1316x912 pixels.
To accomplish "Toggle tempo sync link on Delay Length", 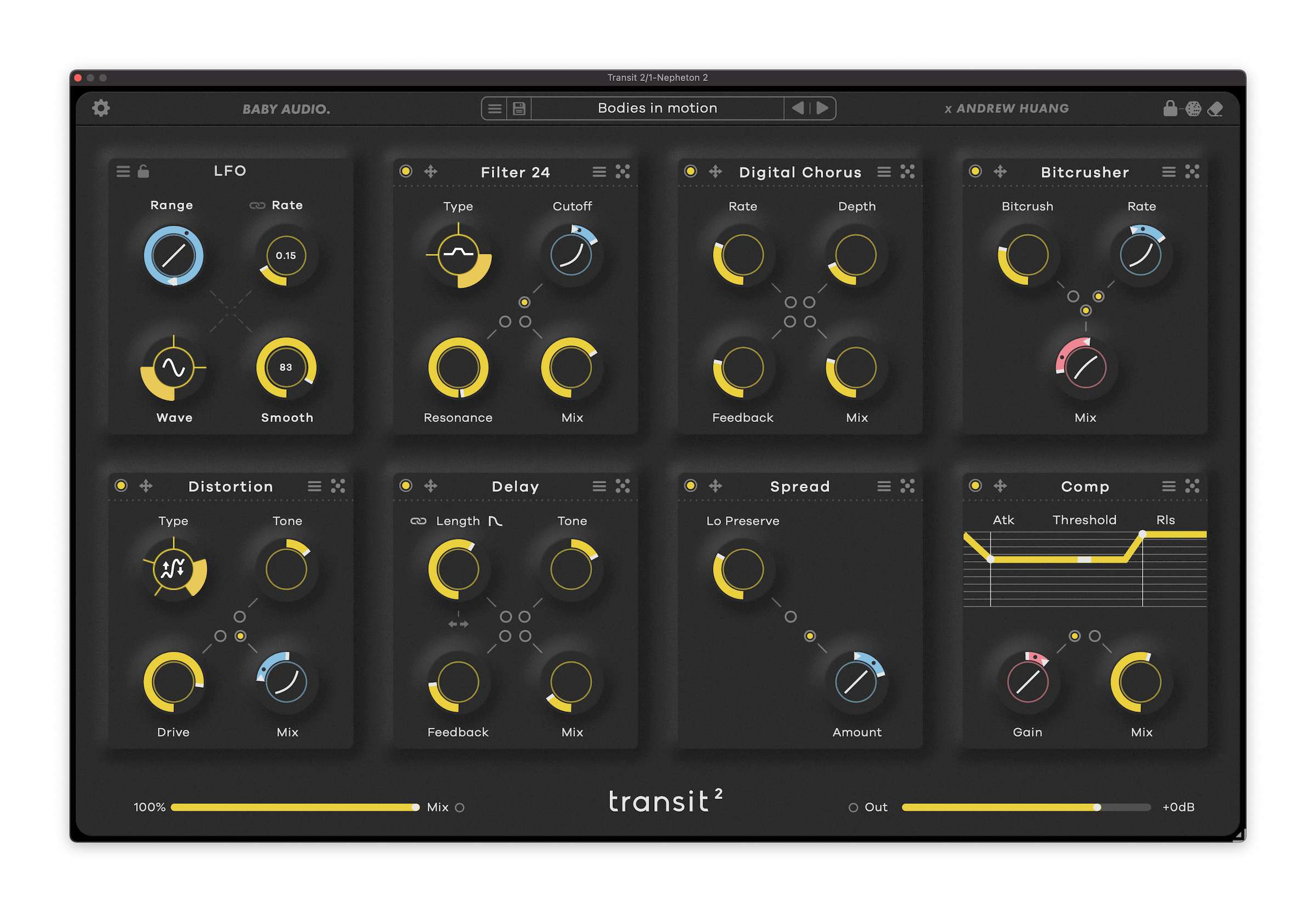I will (x=419, y=521).
